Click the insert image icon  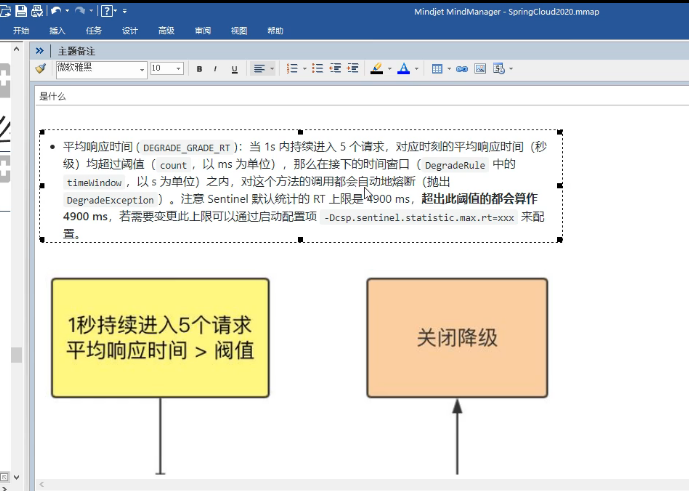pos(480,69)
